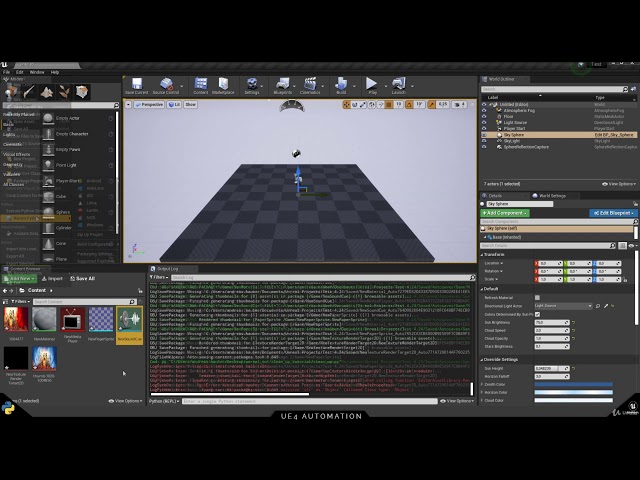Click the Build toolbar icon
Viewport: 640px width, 480px height.
tap(341, 84)
